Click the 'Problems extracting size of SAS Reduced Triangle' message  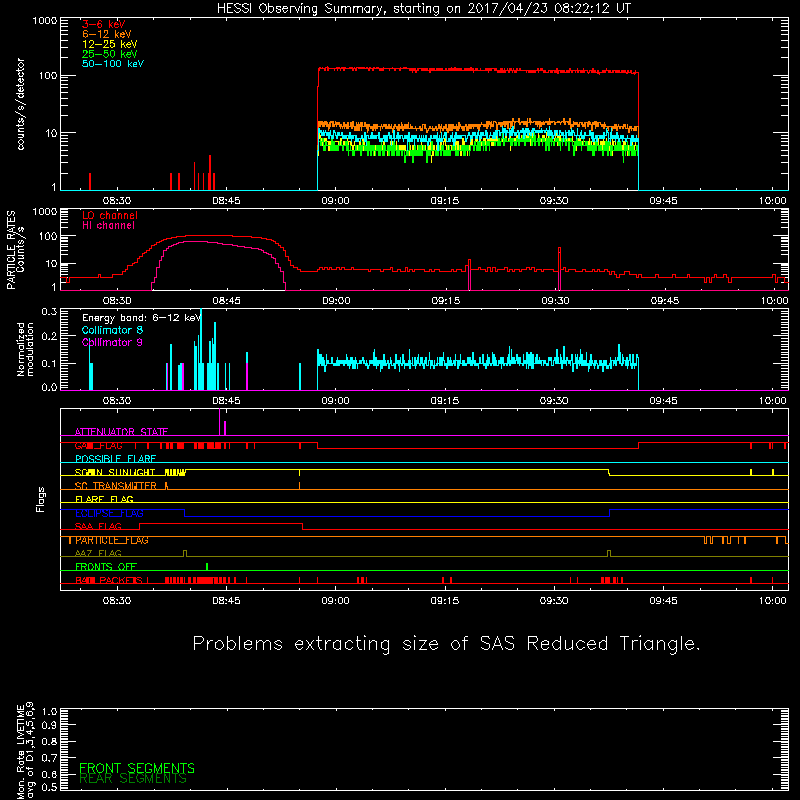pyautogui.click(x=446, y=644)
